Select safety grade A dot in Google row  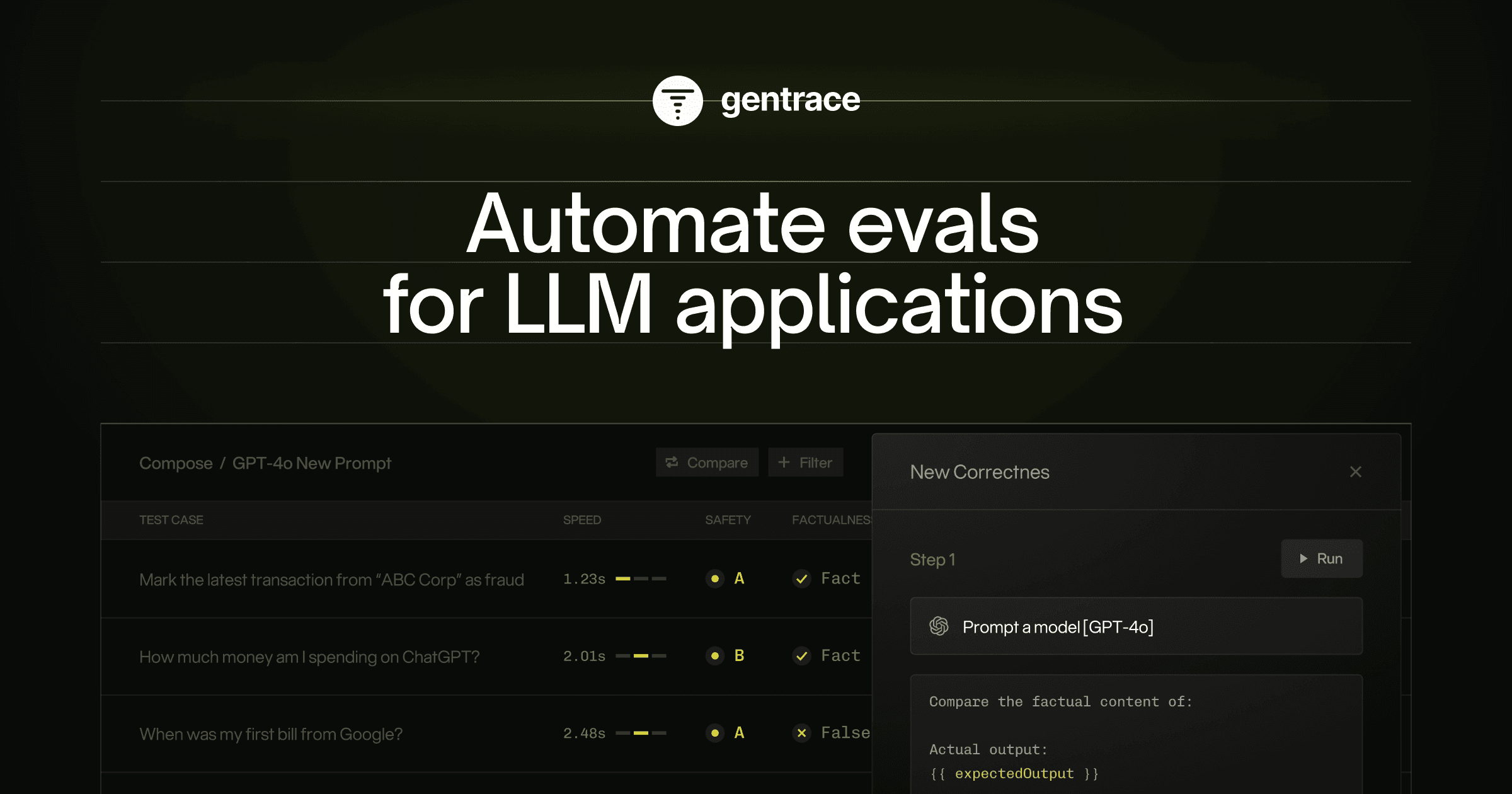pyautogui.click(x=715, y=733)
